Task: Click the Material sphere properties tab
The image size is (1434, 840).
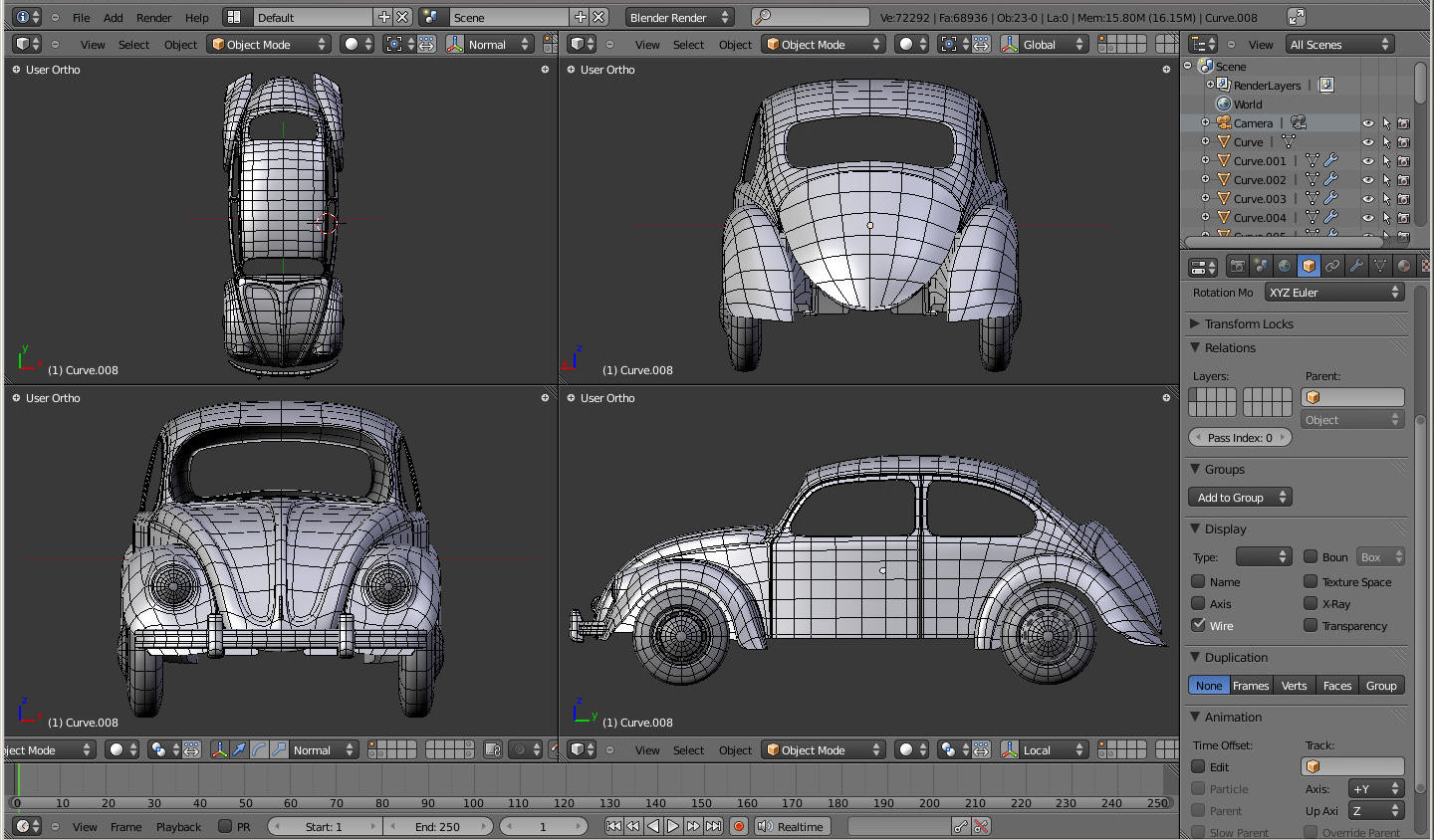Action: 1403,266
